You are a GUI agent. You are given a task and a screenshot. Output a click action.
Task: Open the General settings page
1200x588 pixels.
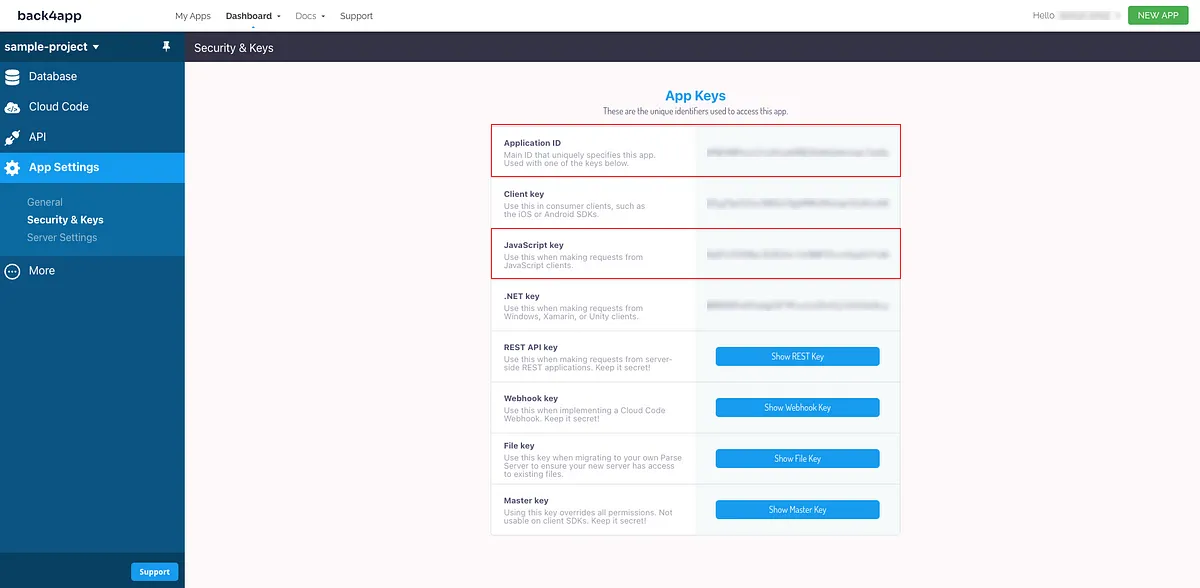44,200
